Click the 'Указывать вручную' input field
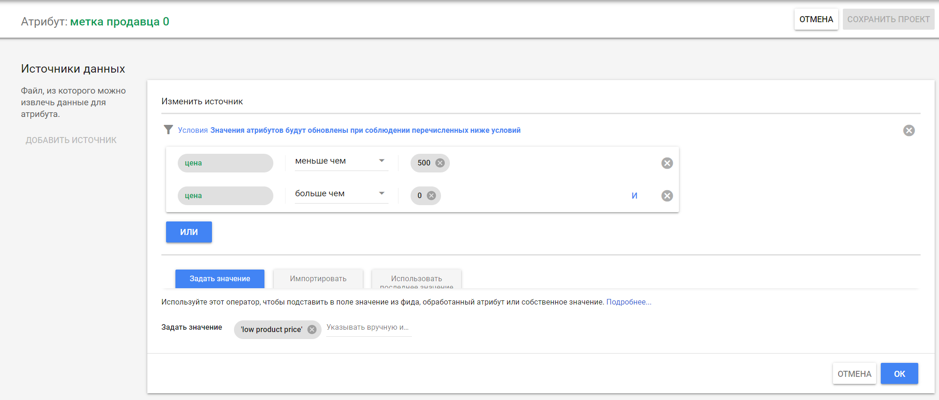The image size is (939, 400). pyautogui.click(x=368, y=328)
